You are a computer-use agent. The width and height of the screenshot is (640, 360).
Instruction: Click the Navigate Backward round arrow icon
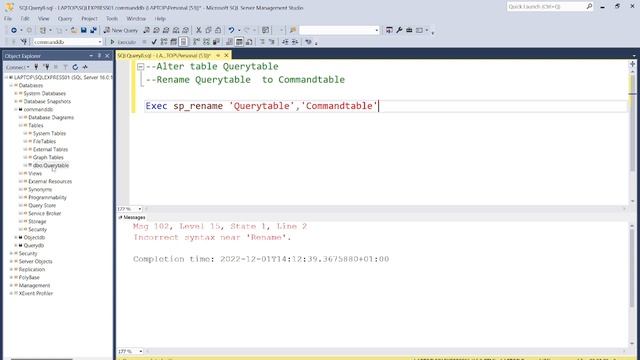[14, 30]
